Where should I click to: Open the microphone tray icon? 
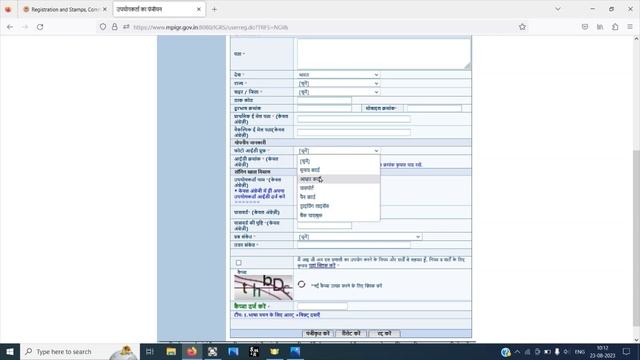point(557,351)
